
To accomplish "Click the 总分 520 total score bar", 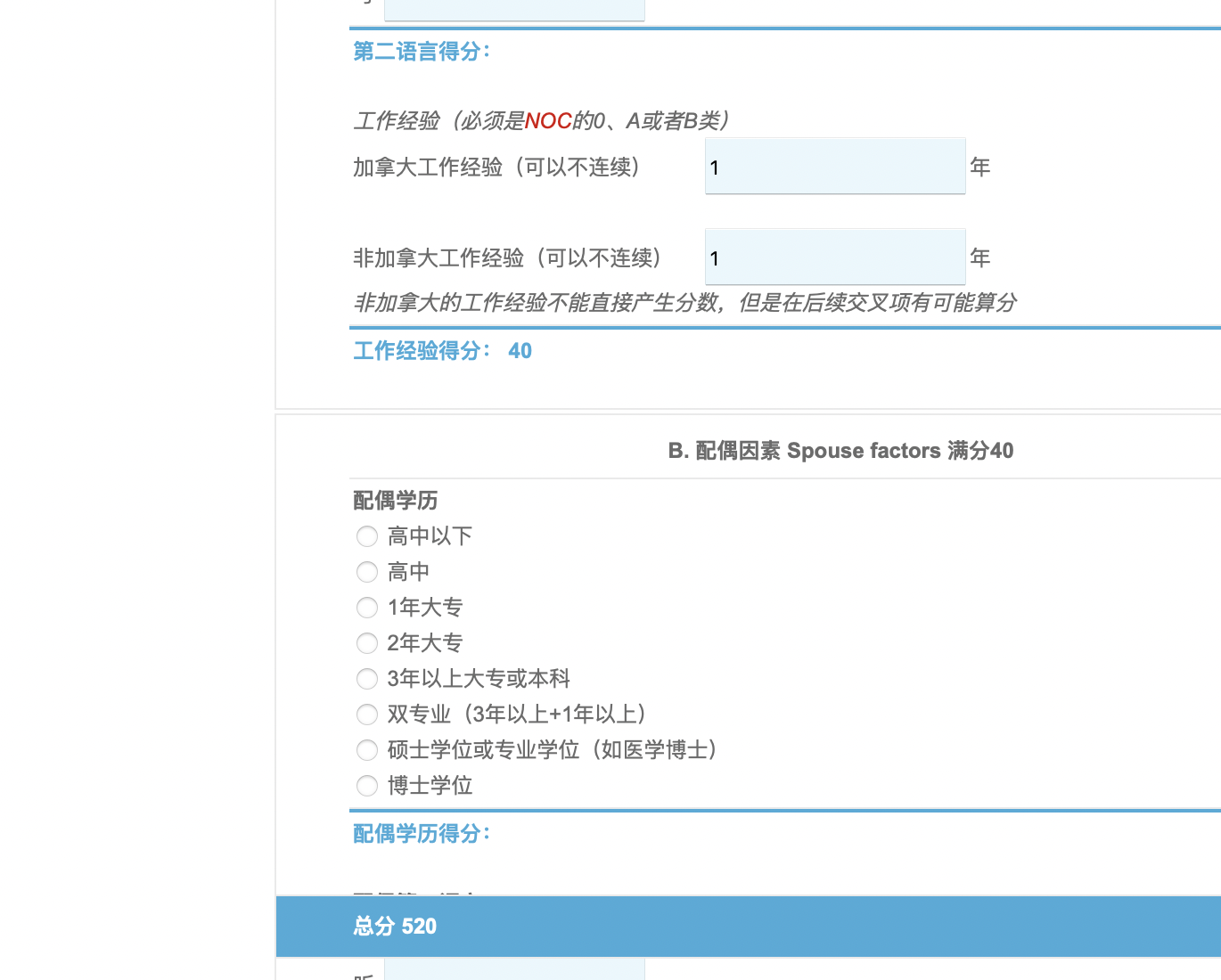I will coord(749,927).
